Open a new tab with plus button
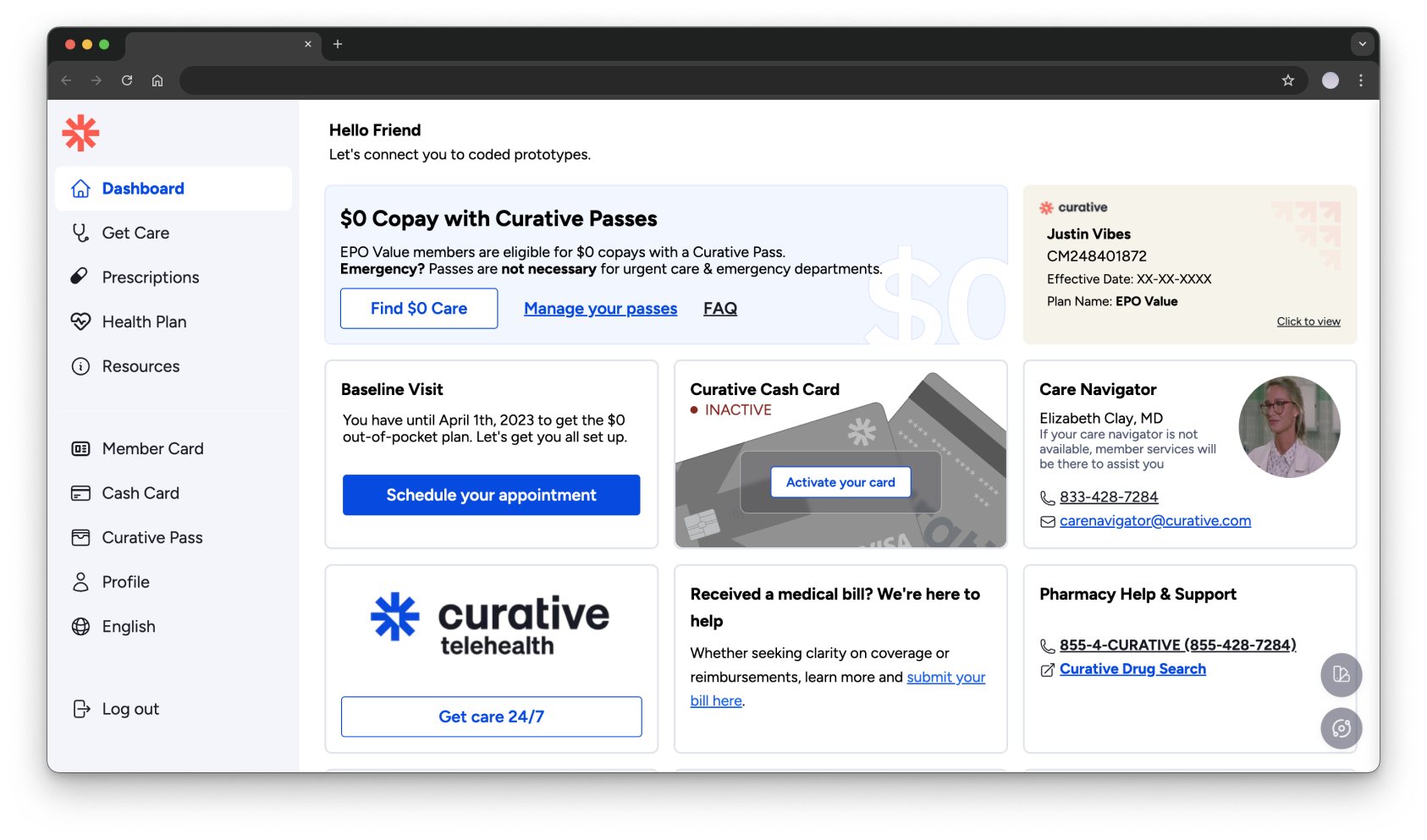 (x=338, y=44)
